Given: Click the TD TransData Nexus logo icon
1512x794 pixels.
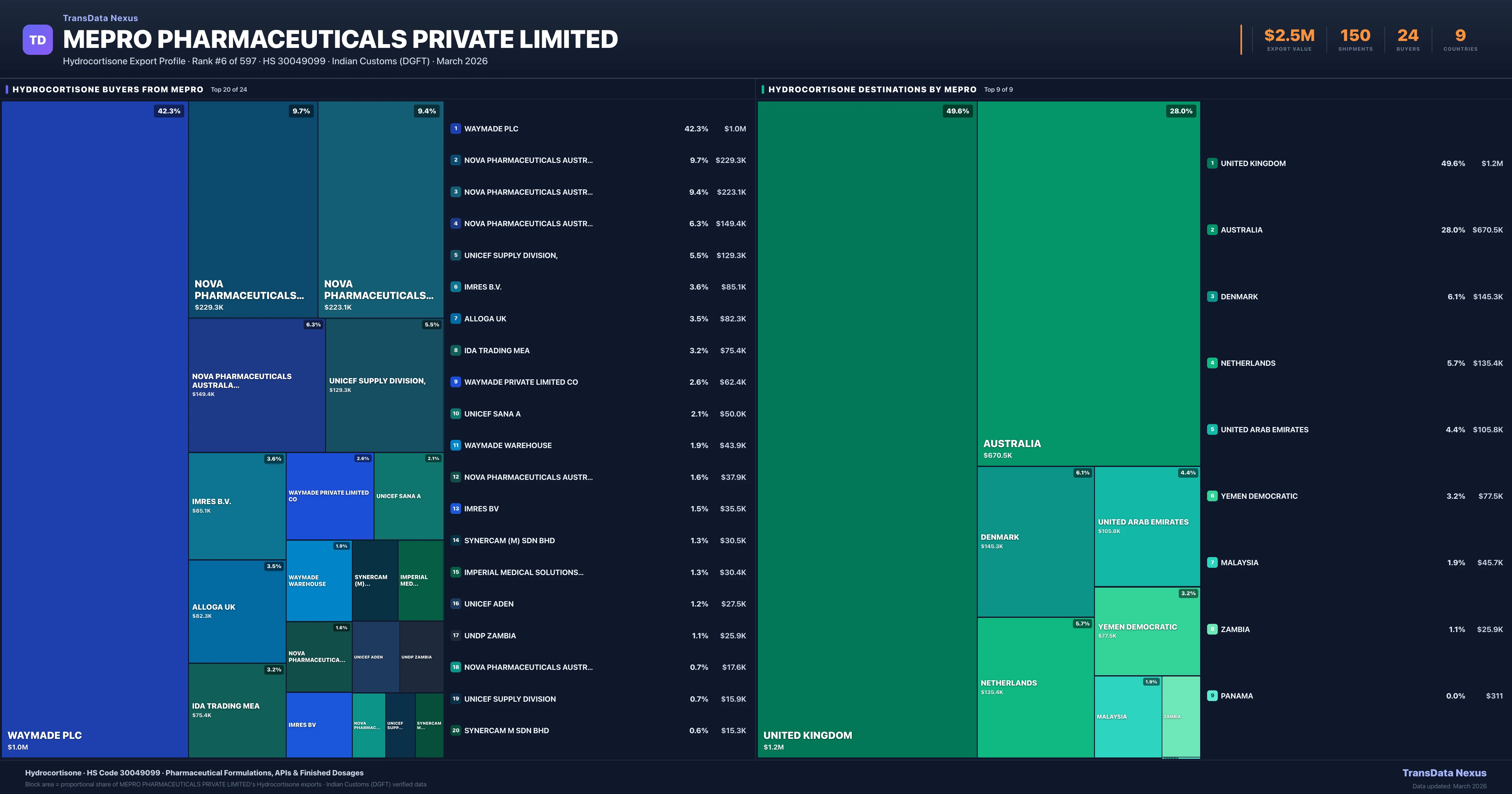Looking at the screenshot, I should (37, 39).
